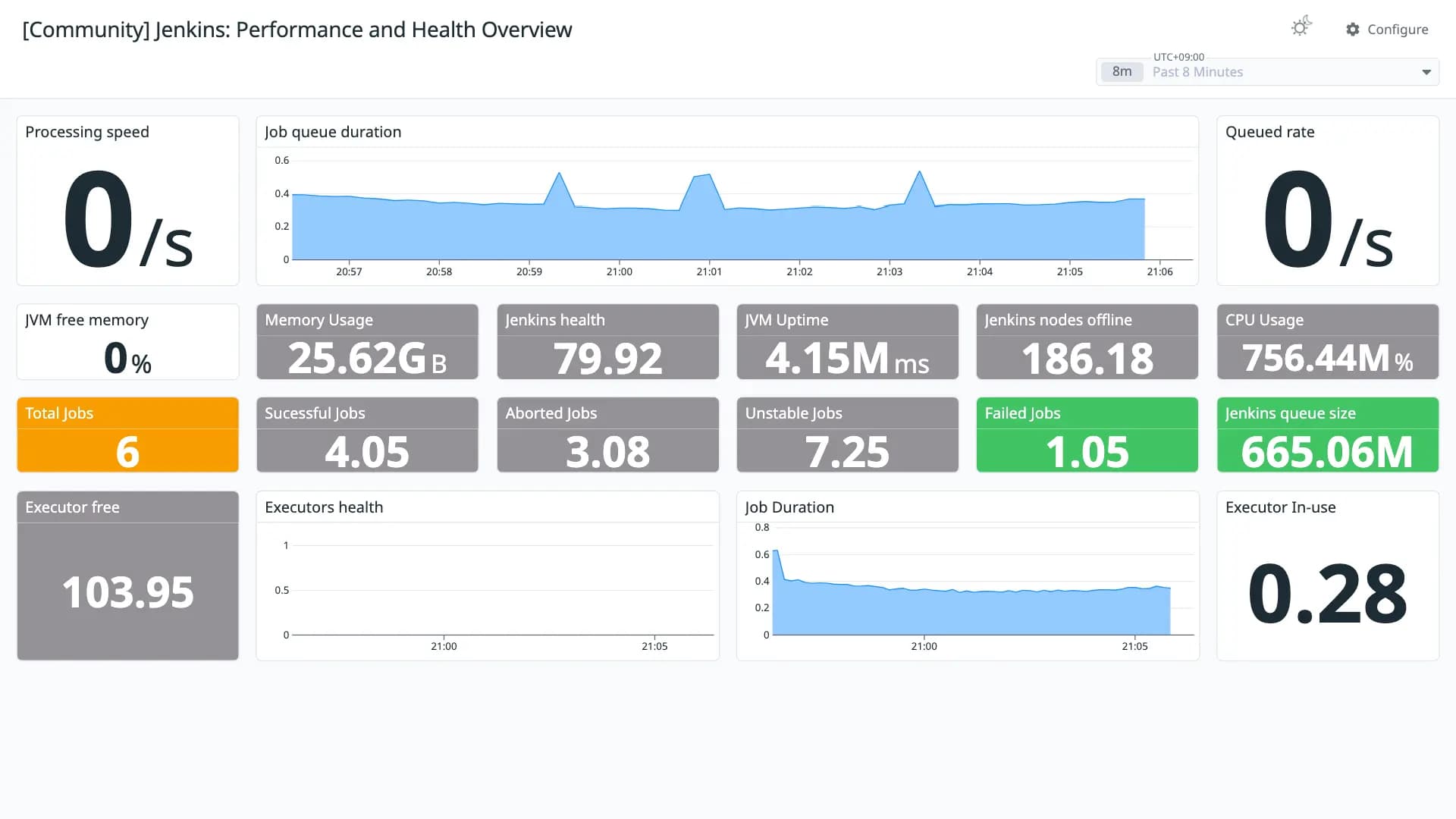Screen dimensions: 1456x819
Task: Open the Processing speed widget
Action: (x=127, y=200)
